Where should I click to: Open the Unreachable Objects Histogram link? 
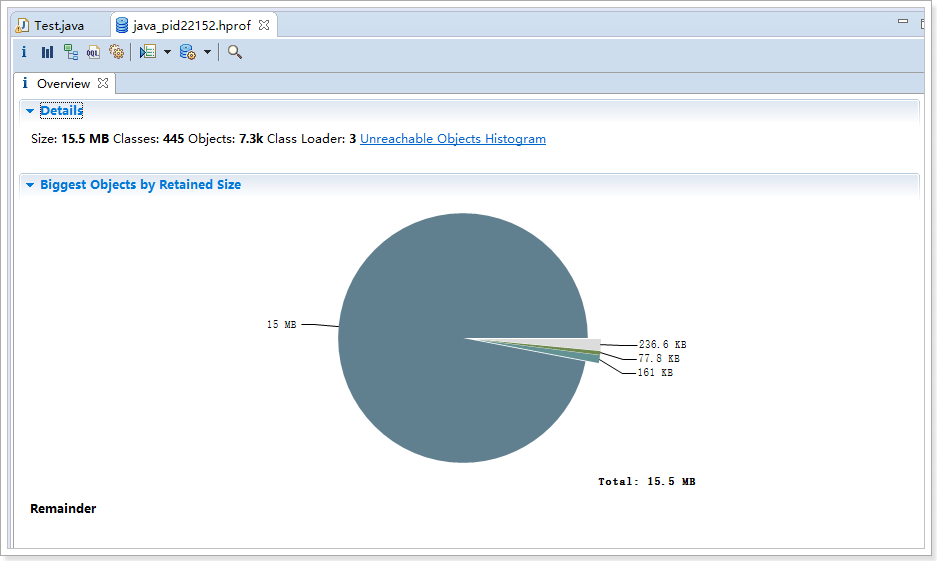452,139
